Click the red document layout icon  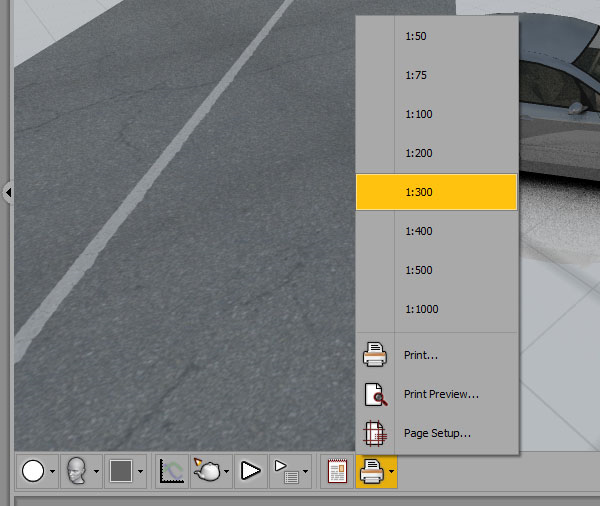point(338,471)
